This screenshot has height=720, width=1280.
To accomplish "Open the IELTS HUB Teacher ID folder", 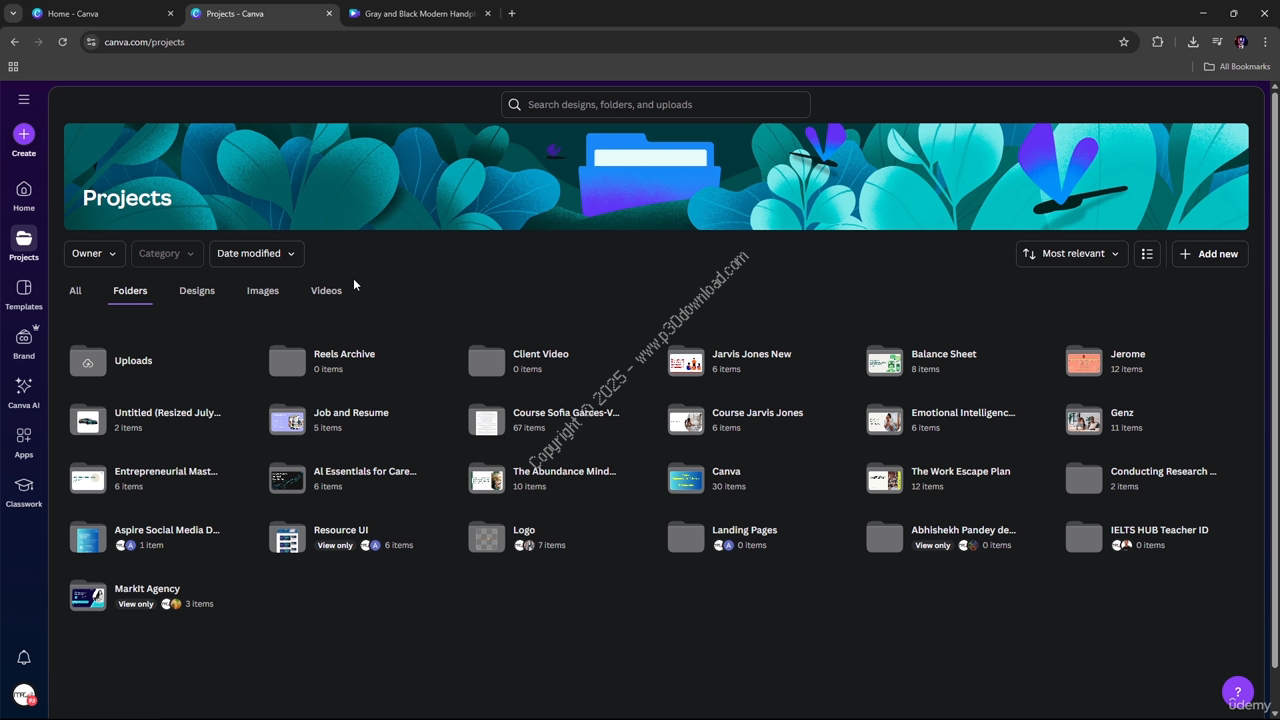I will tap(1138, 537).
